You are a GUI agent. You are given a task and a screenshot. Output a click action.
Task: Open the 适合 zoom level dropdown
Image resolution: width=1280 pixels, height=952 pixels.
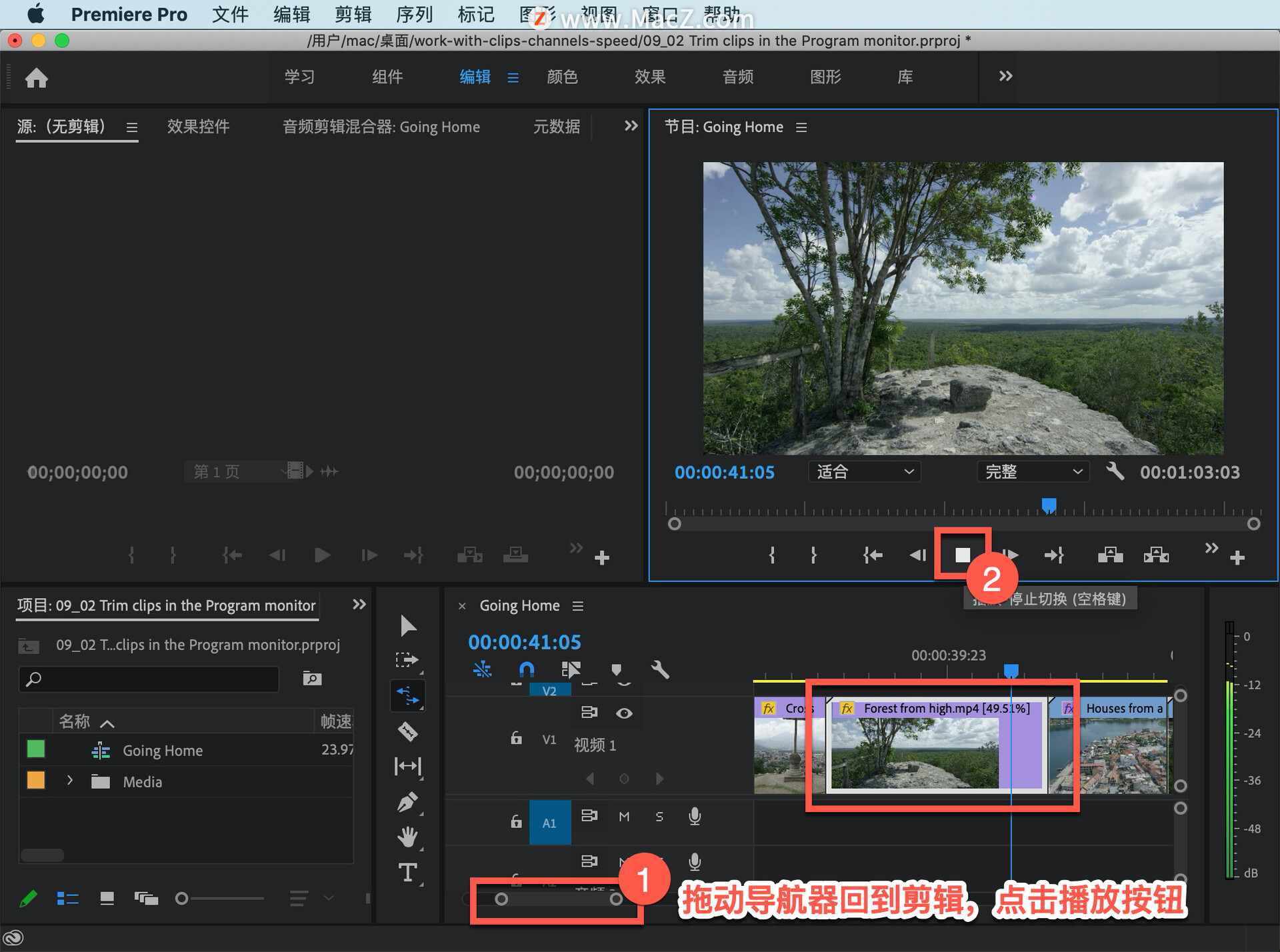pos(864,471)
